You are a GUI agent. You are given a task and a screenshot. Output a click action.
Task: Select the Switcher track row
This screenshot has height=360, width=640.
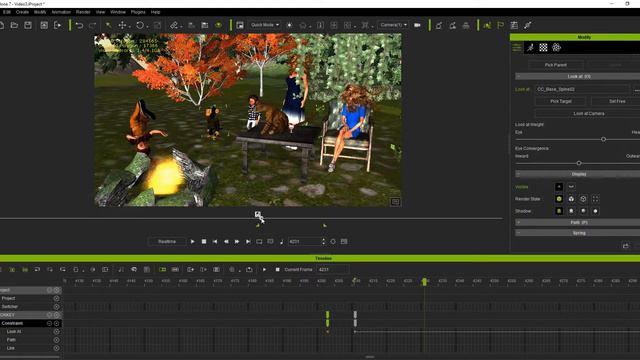pyautogui.click(x=31, y=307)
